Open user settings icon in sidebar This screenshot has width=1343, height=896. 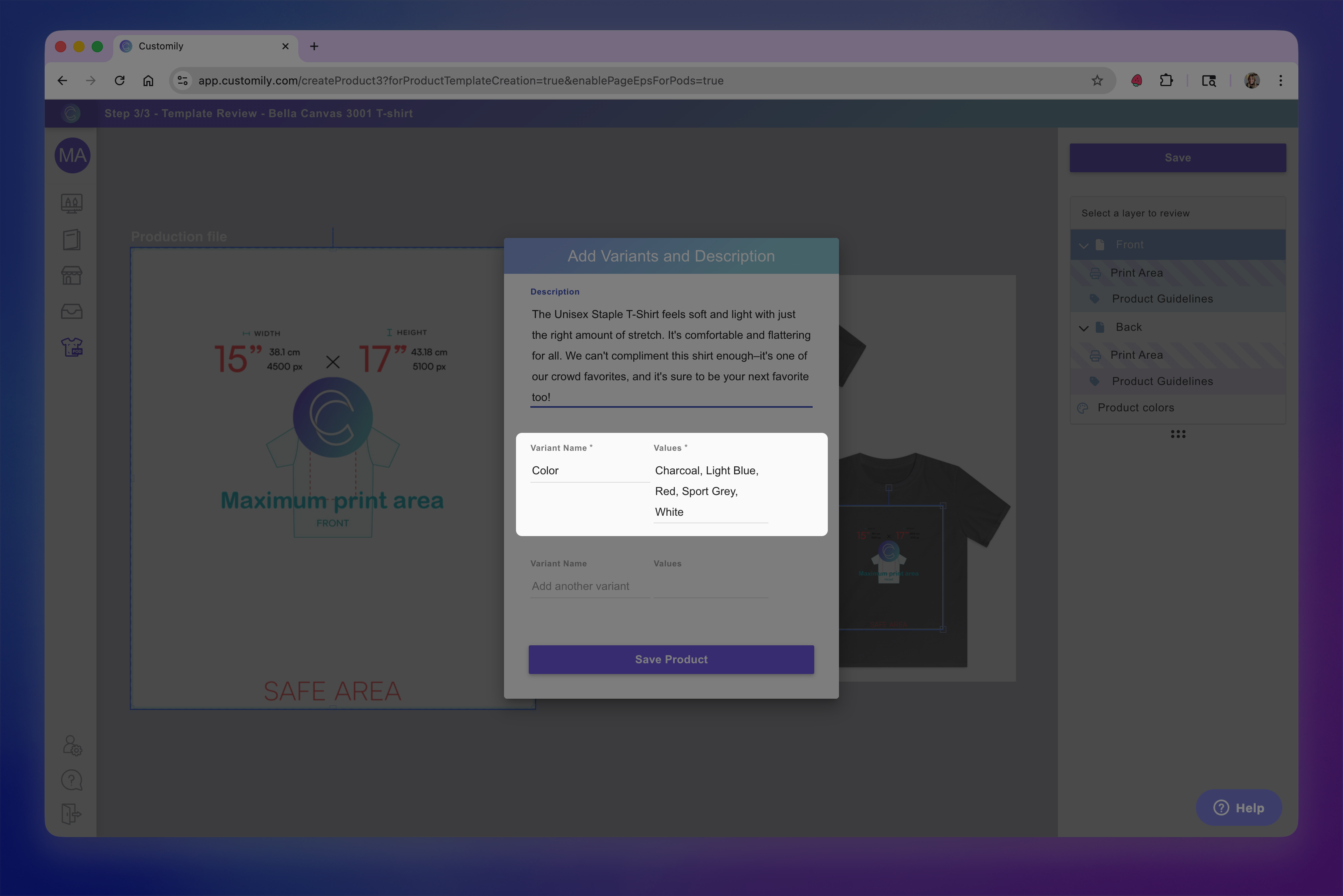tap(72, 745)
